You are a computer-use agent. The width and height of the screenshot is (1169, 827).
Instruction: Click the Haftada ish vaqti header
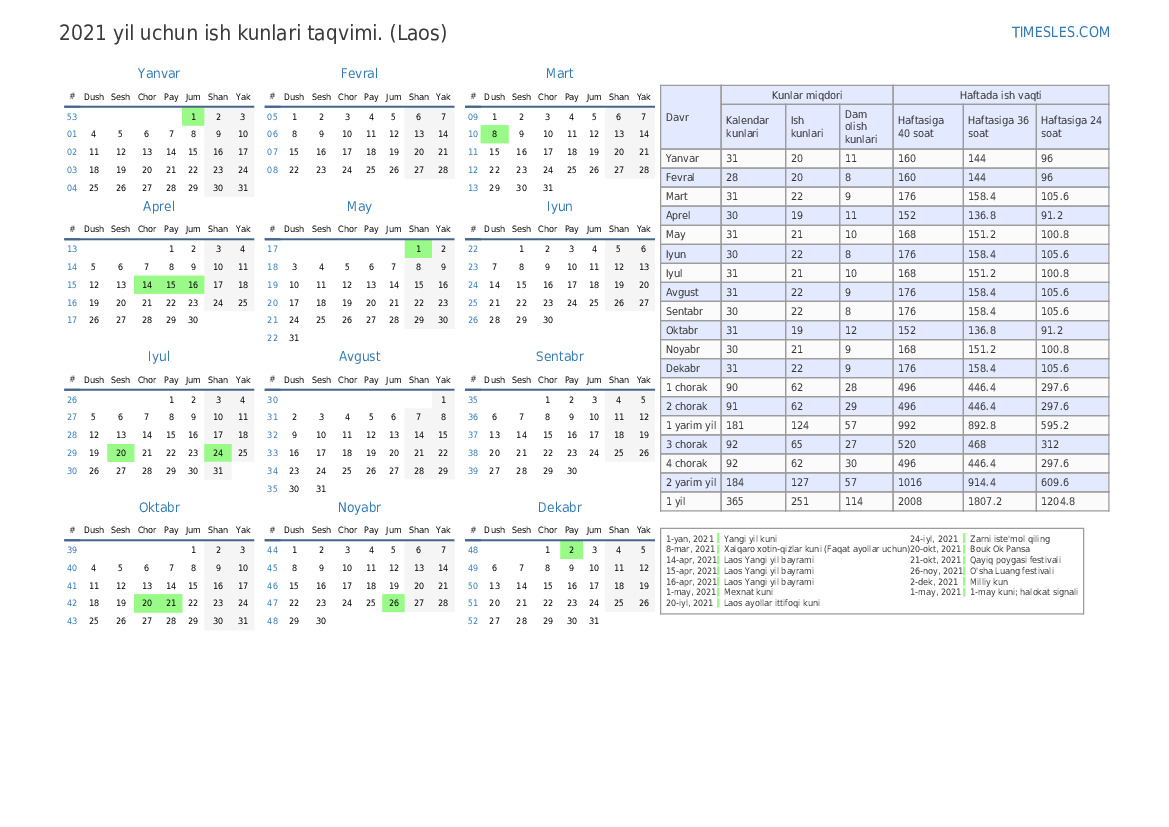click(x=1000, y=95)
